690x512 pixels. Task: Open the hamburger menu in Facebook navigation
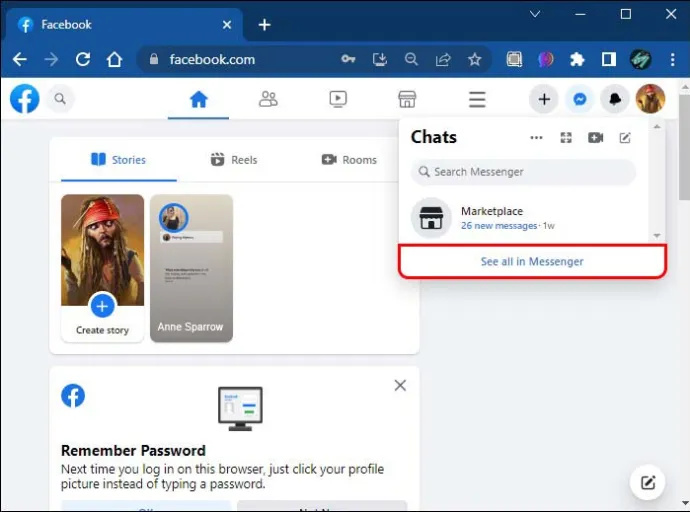click(477, 99)
